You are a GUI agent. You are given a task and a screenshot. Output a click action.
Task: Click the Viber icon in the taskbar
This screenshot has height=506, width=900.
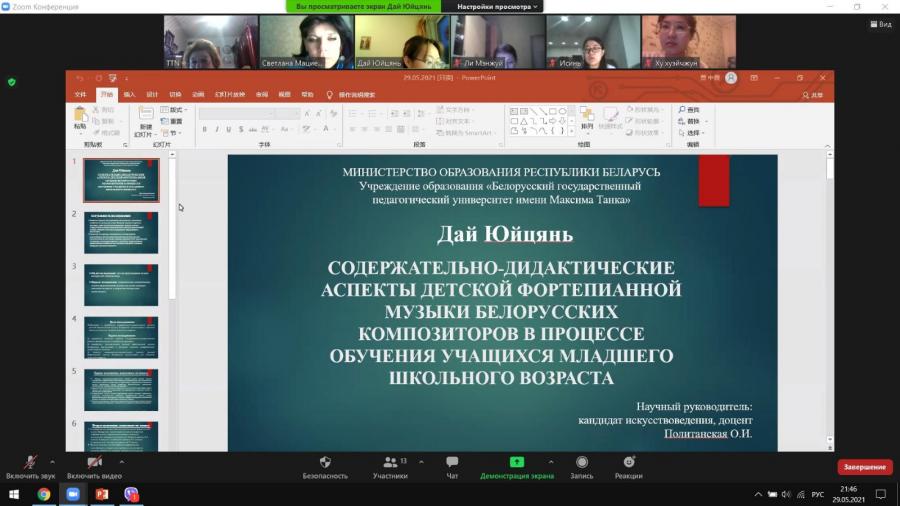click(131, 494)
